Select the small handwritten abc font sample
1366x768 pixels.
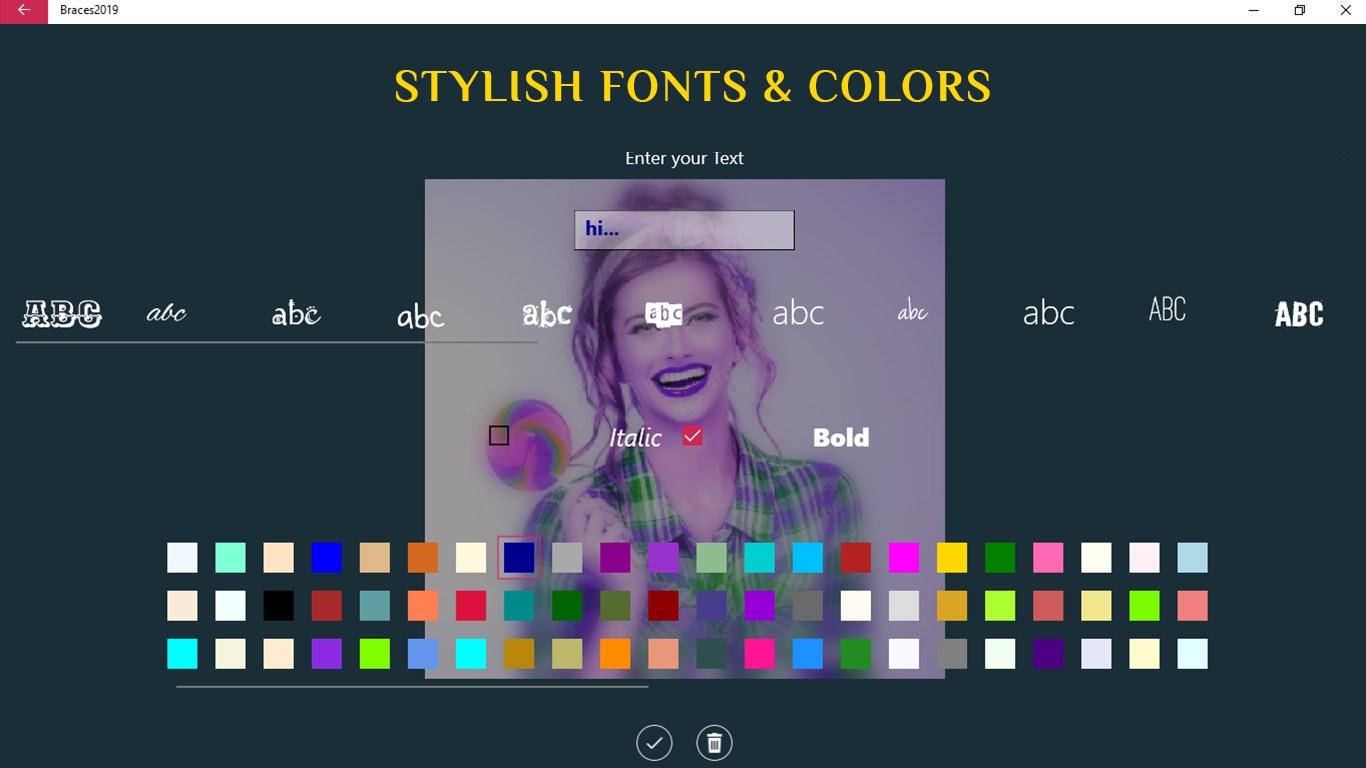[x=912, y=311]
